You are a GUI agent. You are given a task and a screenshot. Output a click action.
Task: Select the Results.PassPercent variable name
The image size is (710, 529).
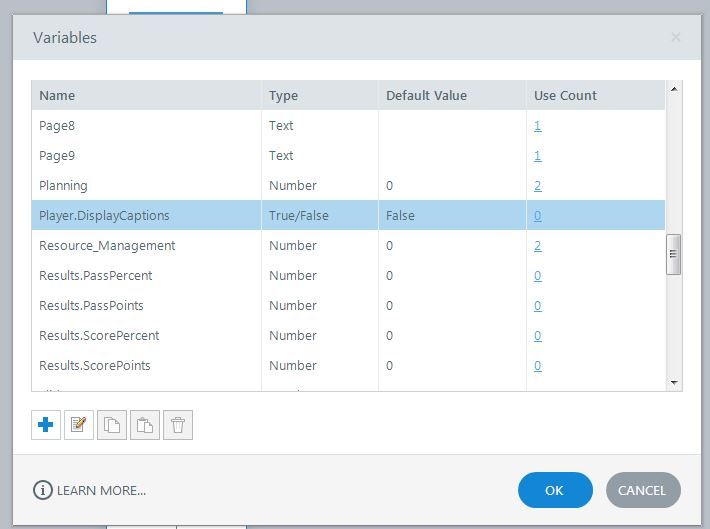pos(96,275)
